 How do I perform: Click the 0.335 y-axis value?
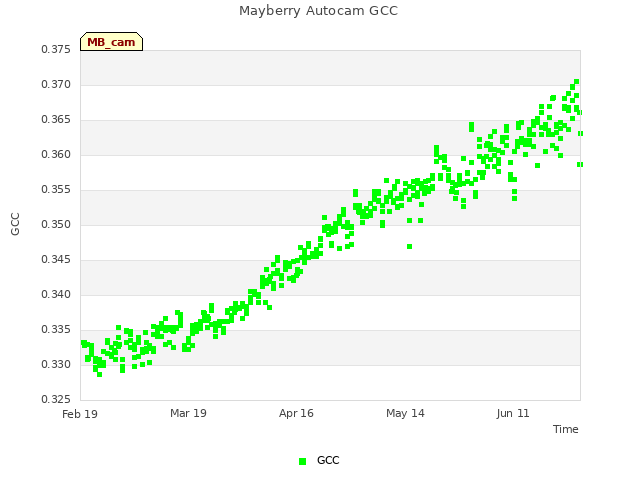tap(56, 329)
